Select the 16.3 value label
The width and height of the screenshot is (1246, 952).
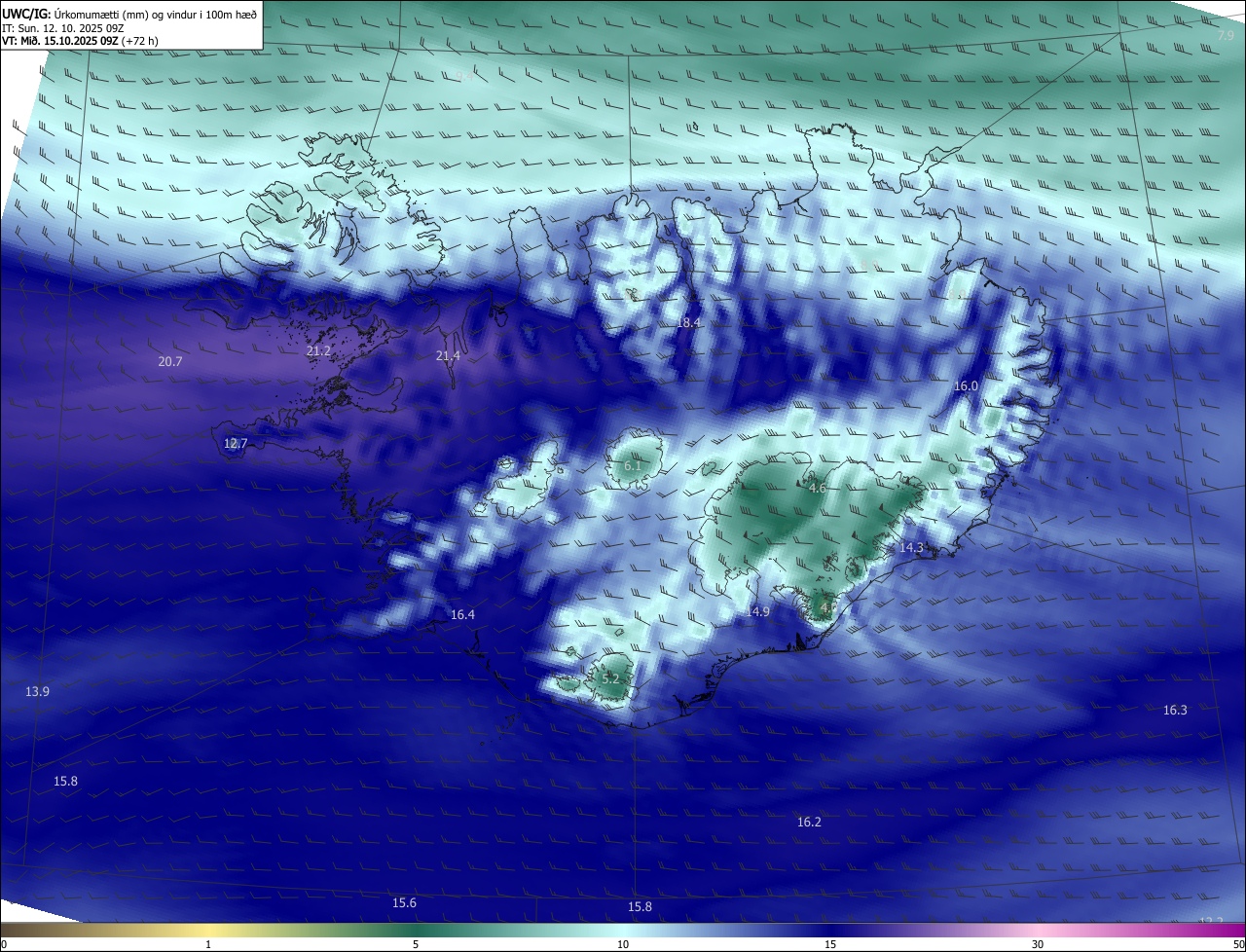1175,710
